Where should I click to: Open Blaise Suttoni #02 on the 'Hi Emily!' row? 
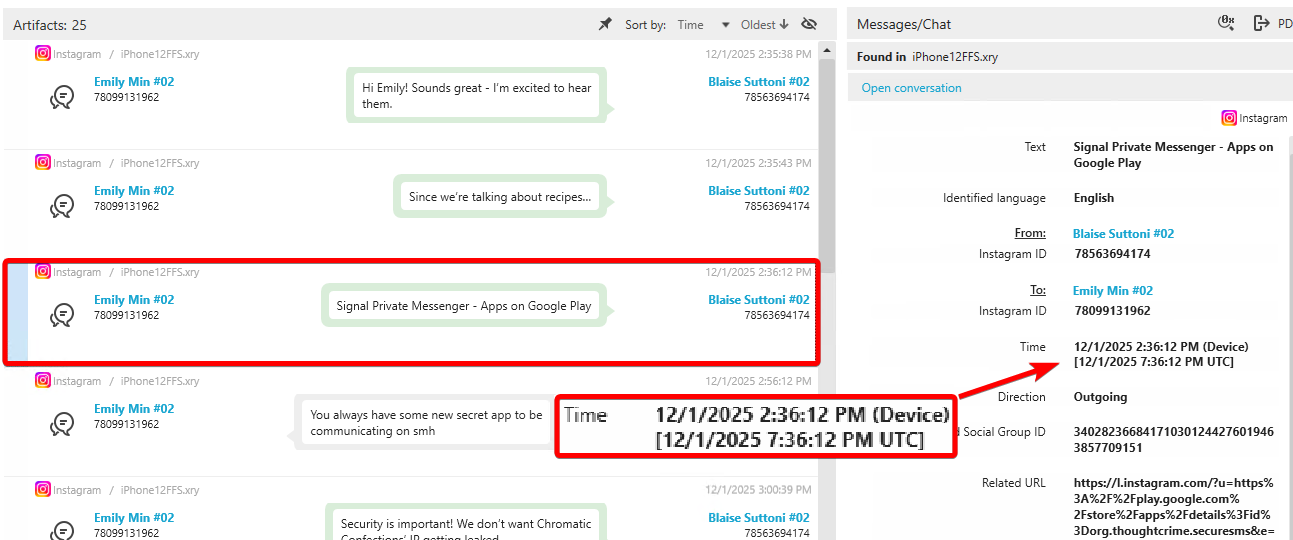[x=759, y=82]
